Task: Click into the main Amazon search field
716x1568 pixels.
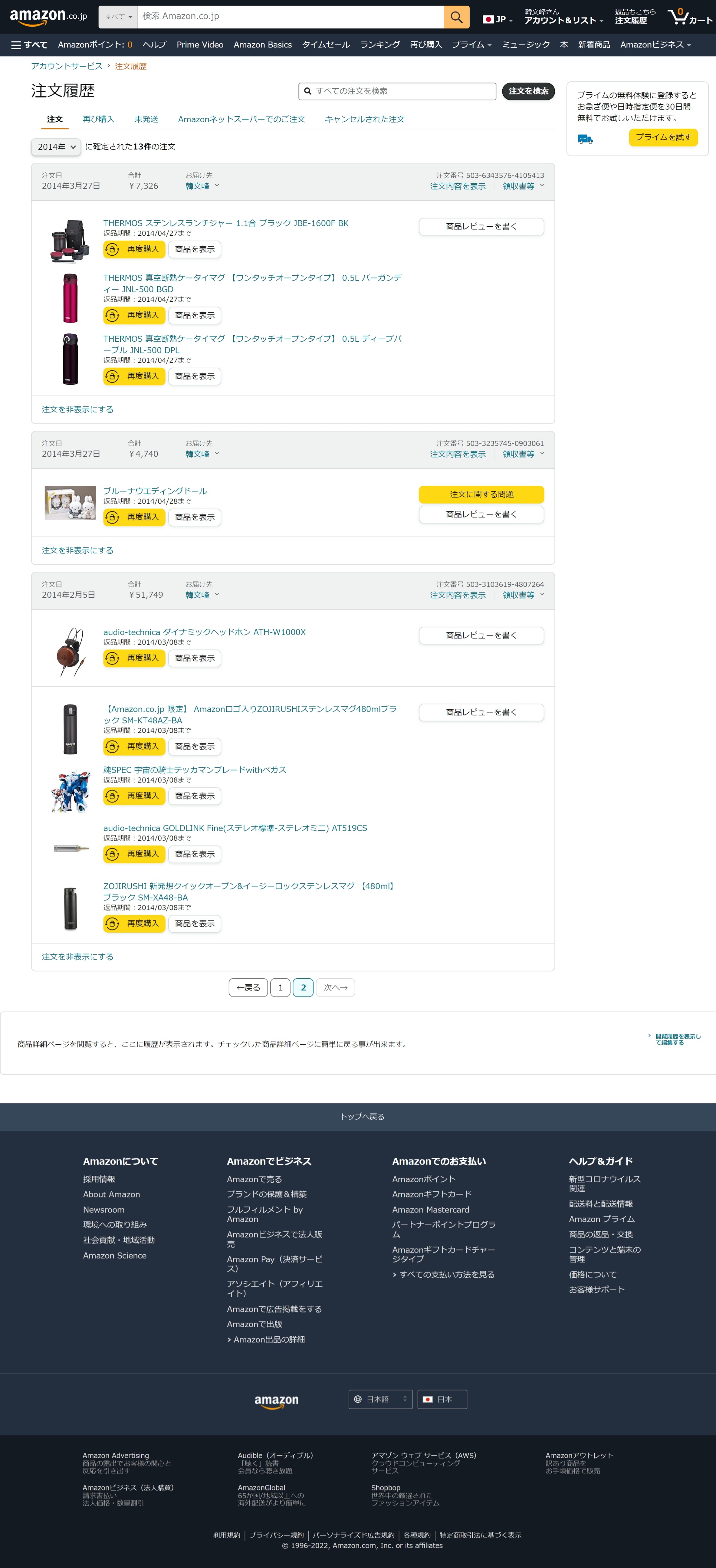Action: 290,17
